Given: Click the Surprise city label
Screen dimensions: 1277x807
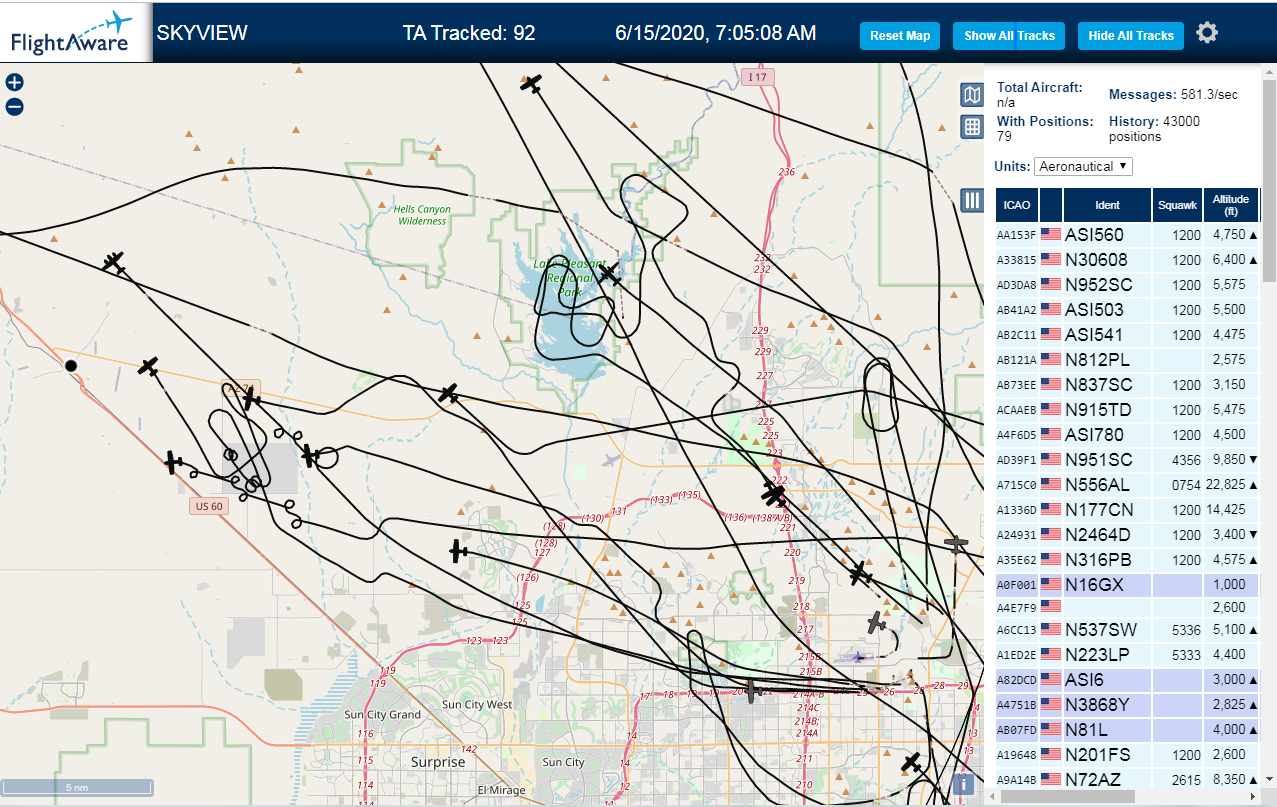Looking at the screenshot, I should tap(438, 762).
